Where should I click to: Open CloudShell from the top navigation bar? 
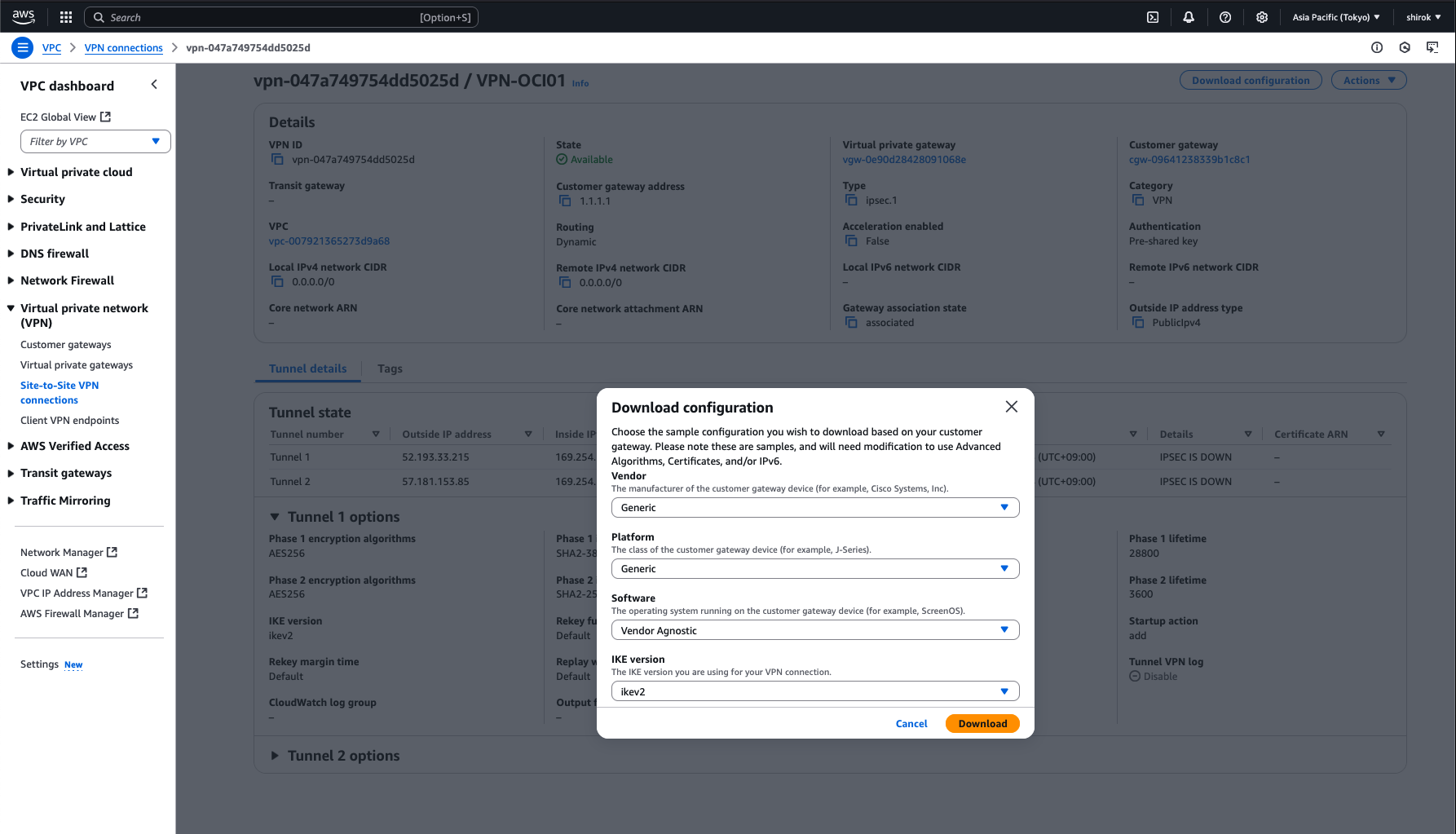tap(1152, 16)
